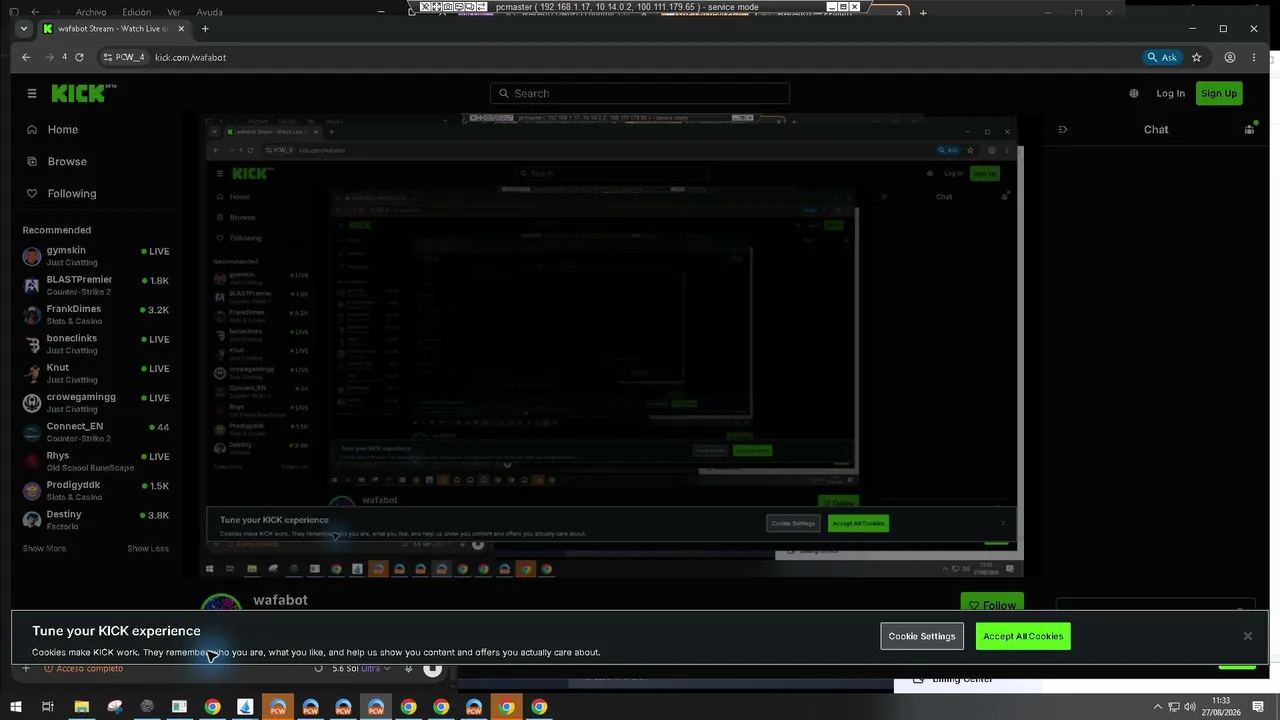Image resolution: width=1280 pixels, height=720 pixels.
Task: Open boneclinks' channel from Recommended
Action: (97, 344)
